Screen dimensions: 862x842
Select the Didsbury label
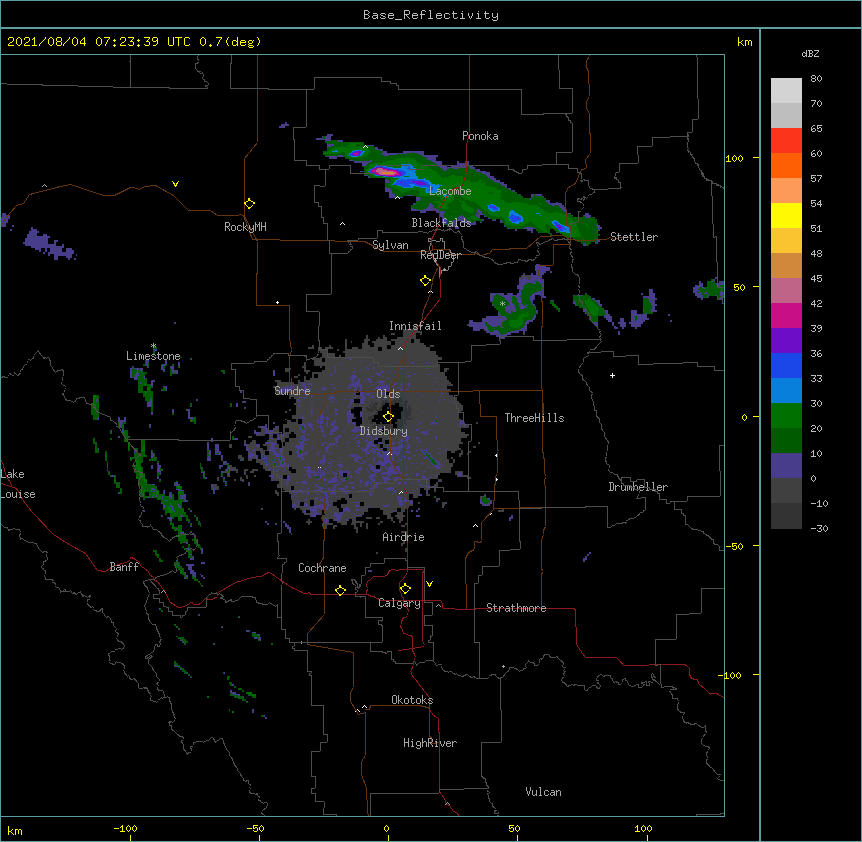384,431
